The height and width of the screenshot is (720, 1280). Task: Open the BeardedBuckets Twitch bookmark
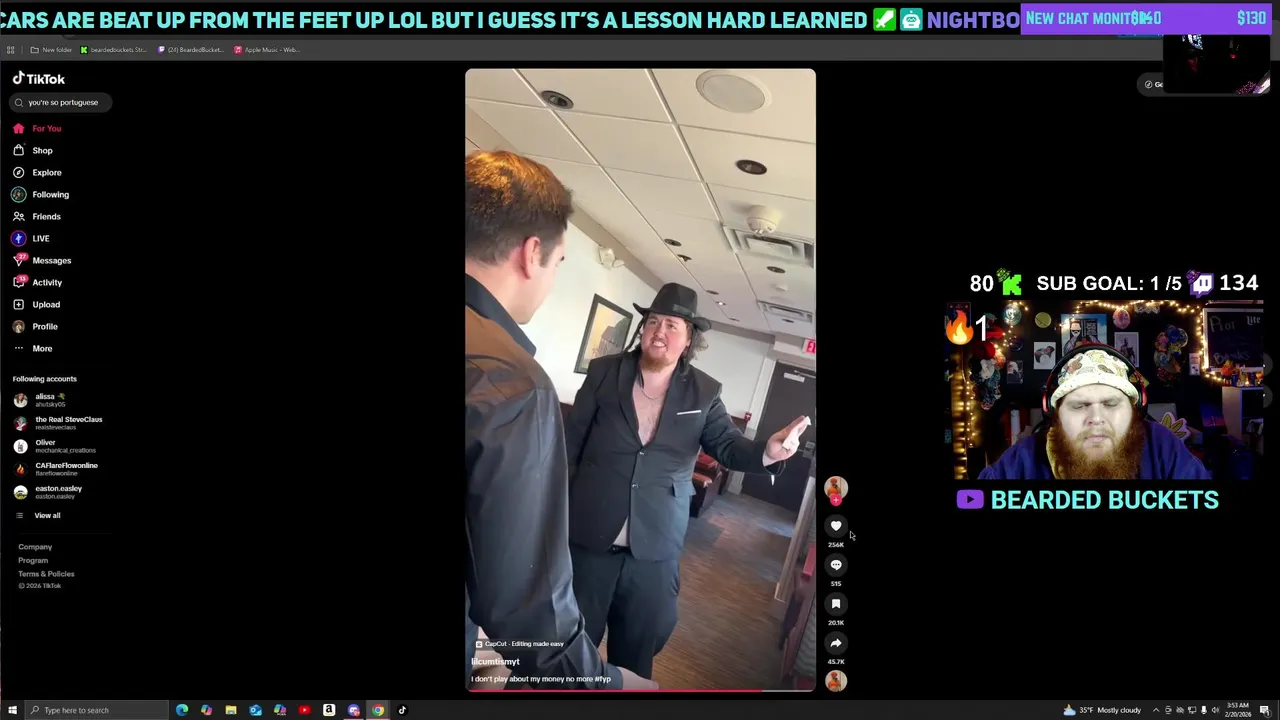[x=191, y=50]
